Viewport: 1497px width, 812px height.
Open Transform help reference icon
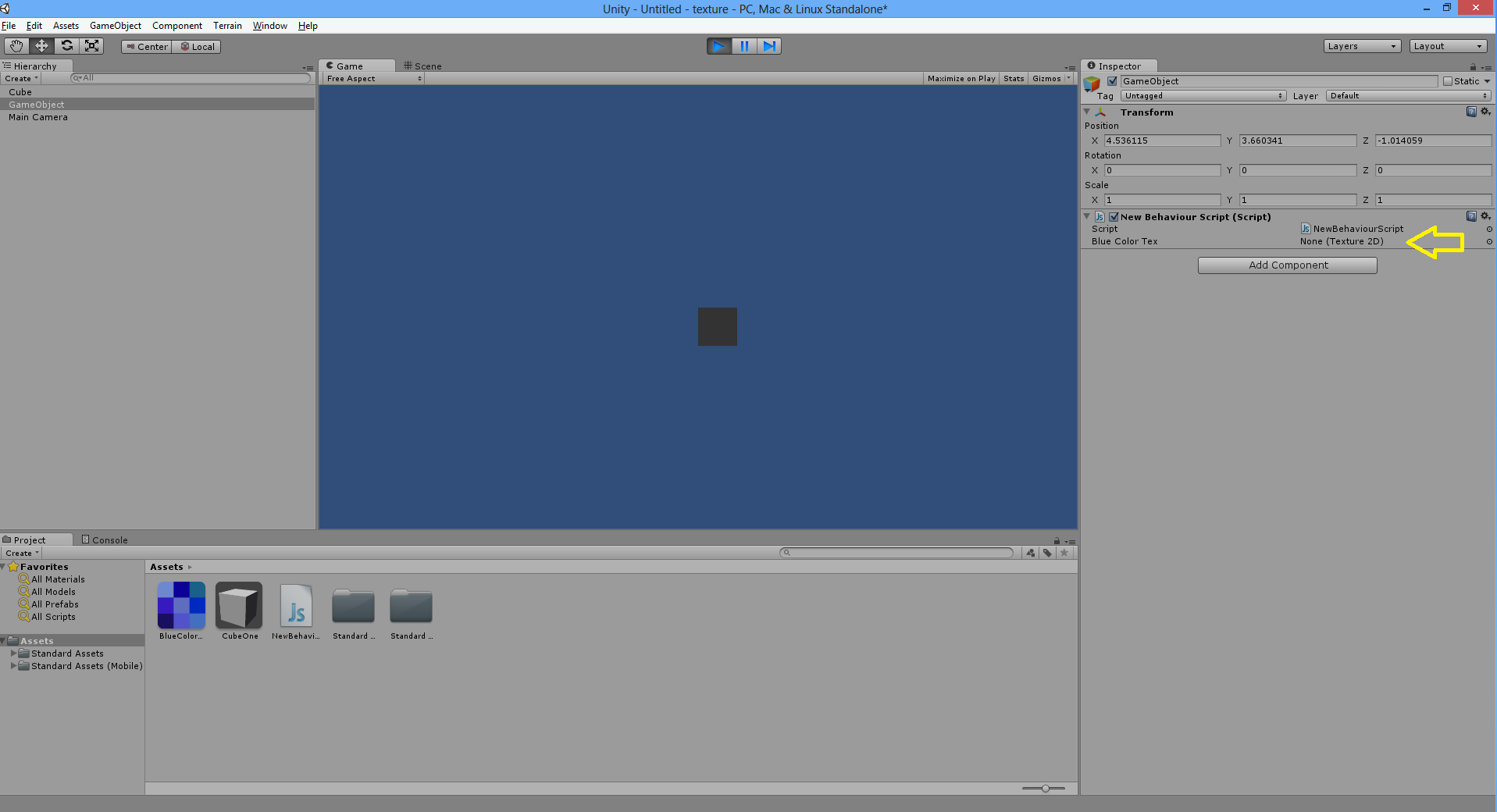[x=1471, y=112]
